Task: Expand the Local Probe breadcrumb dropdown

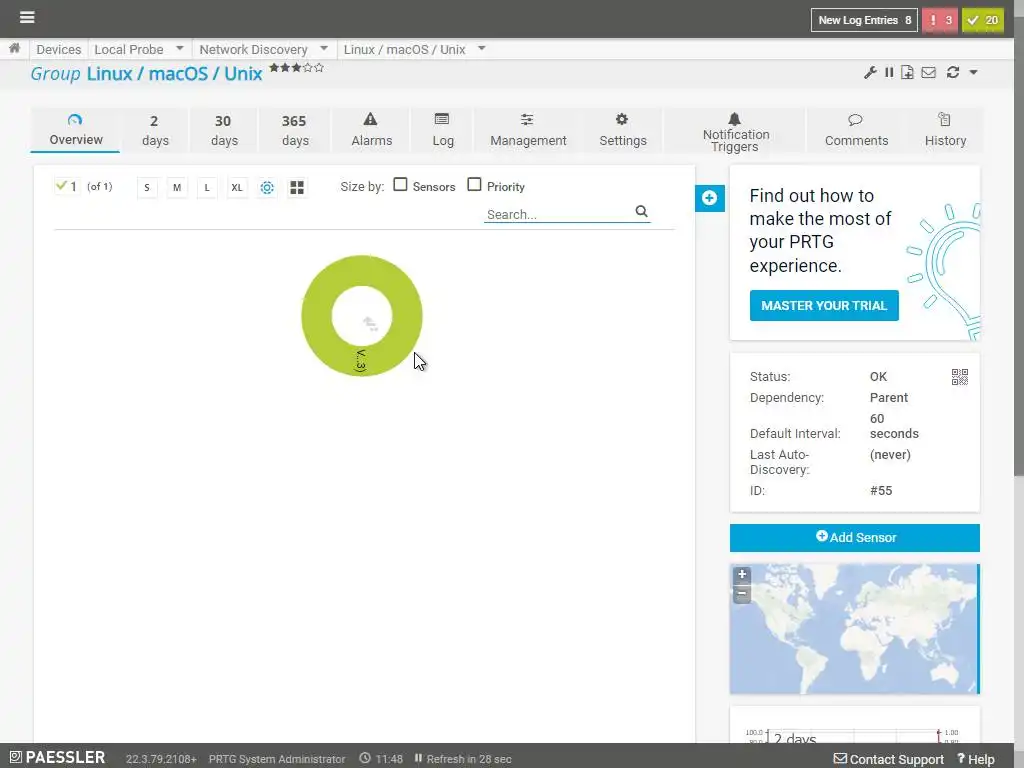Action: (x=180, y=48)
